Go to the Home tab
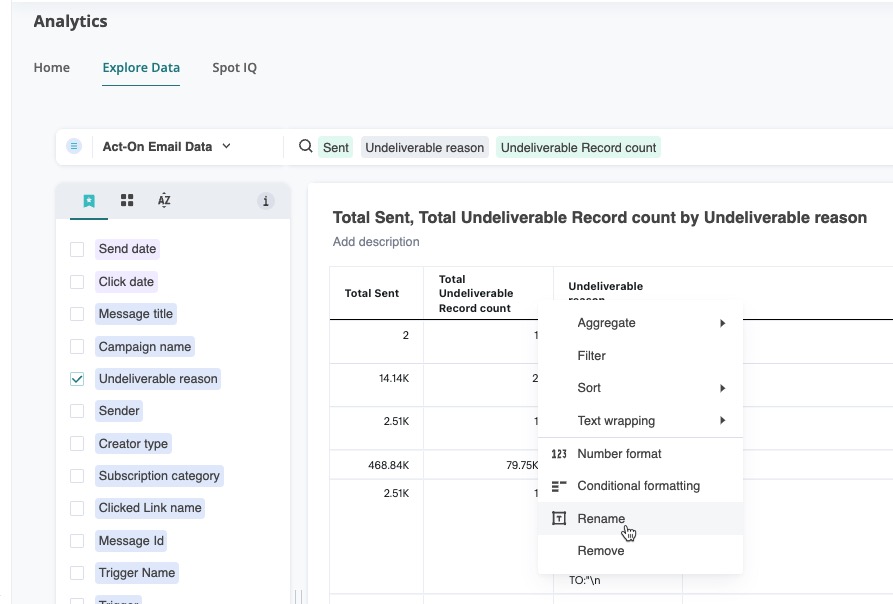Image resolution: width=893 pixels, height=604 pixels. pyautogui.click(x=52, y=68)
